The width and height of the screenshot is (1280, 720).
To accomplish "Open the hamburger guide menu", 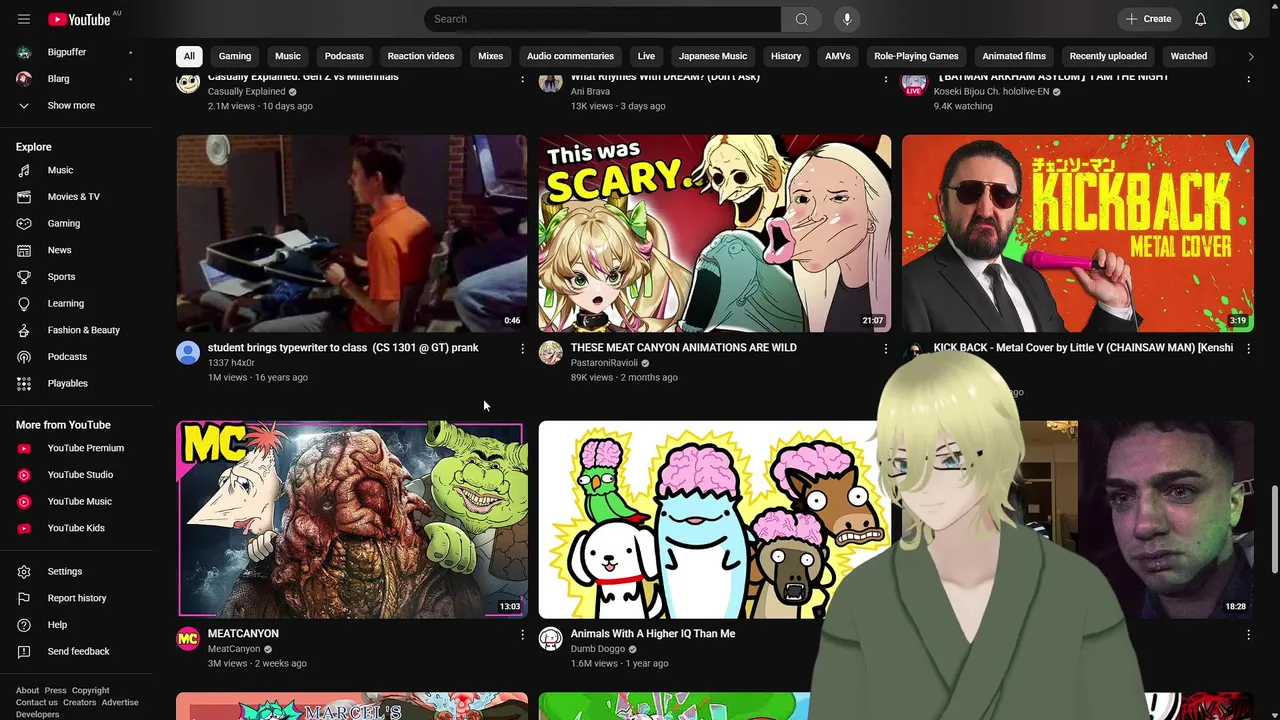I will (24, 19).
